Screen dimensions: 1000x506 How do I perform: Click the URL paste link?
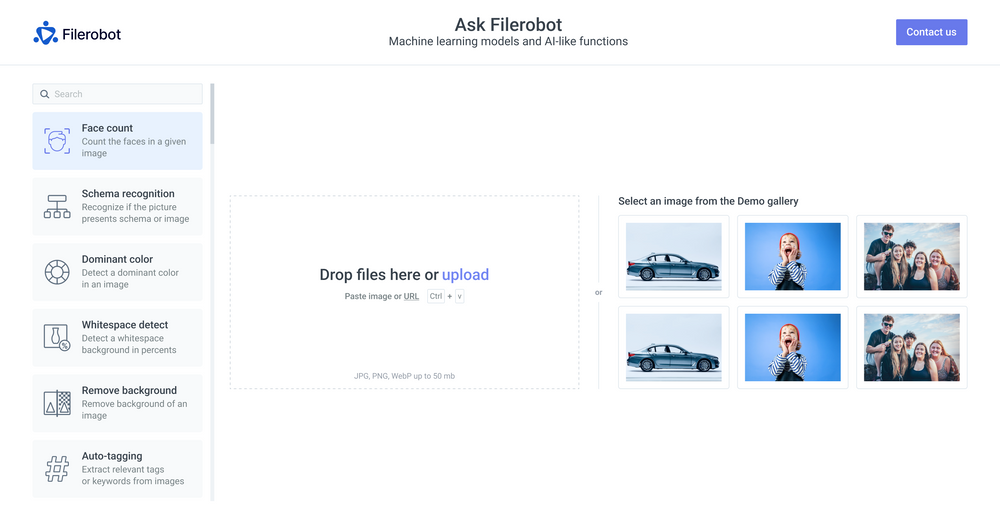point(411,297)
